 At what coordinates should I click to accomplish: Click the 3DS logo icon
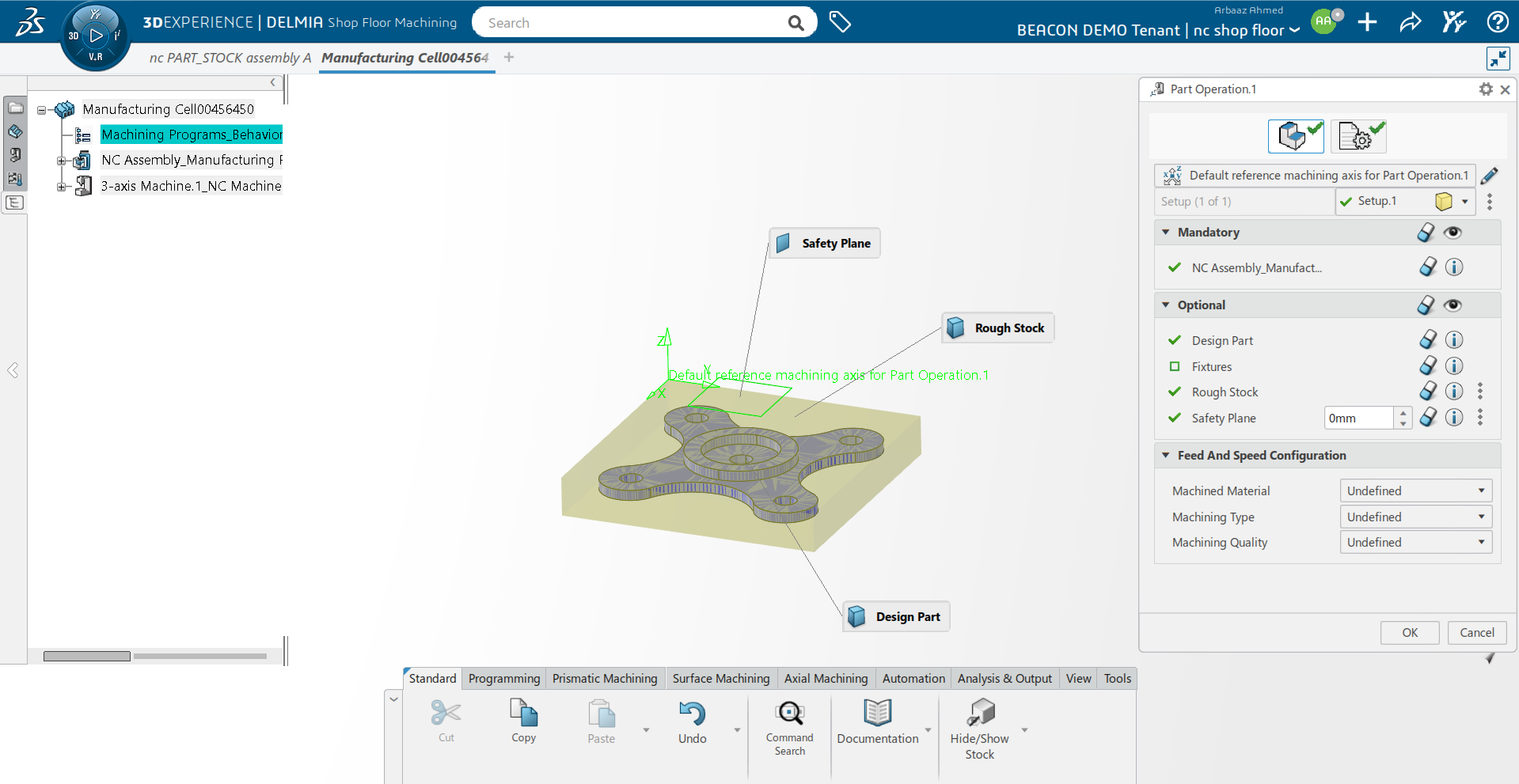(x=30, y=22)
